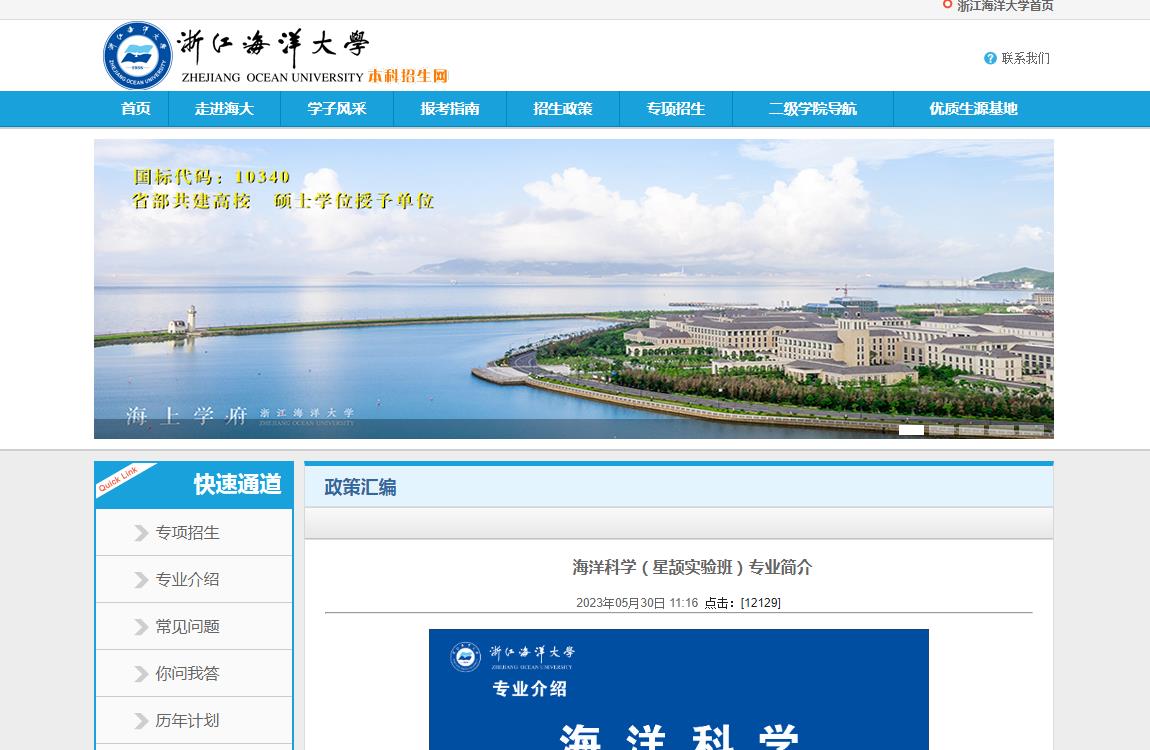Open the 招生政策 menu
Screen dimensions: 1150x750
[x=563, y=109]
